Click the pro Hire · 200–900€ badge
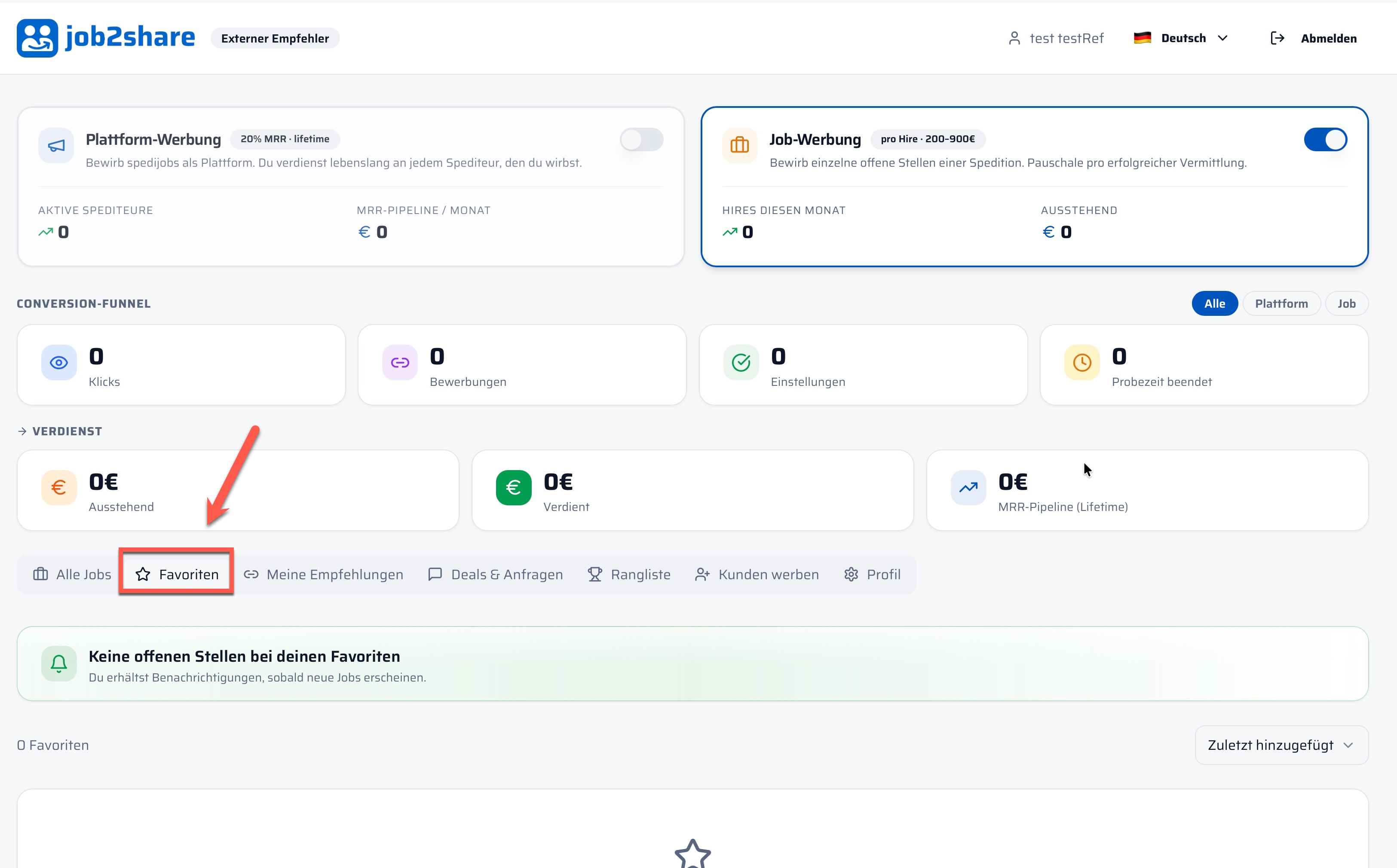 point(928,139)
